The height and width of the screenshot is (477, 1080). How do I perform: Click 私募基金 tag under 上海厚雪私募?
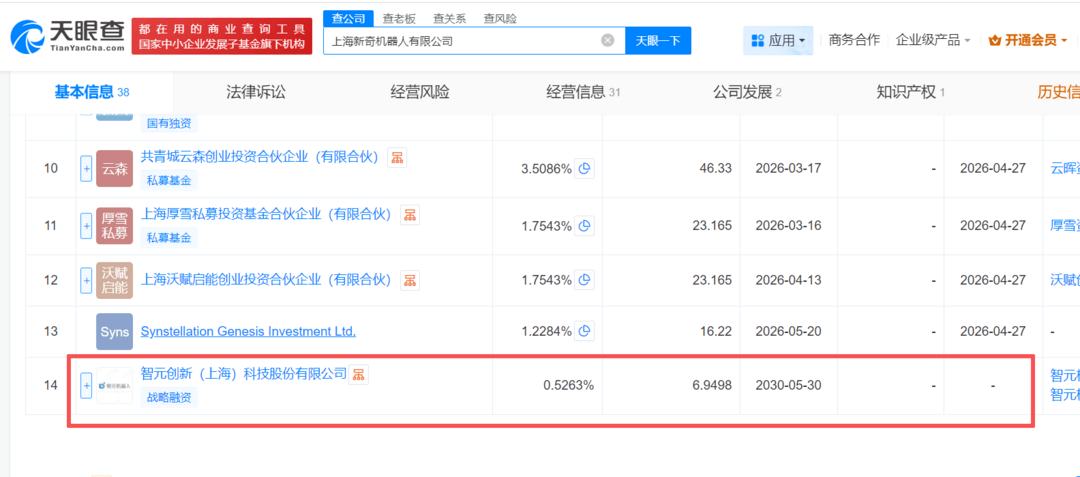(169, 238)
